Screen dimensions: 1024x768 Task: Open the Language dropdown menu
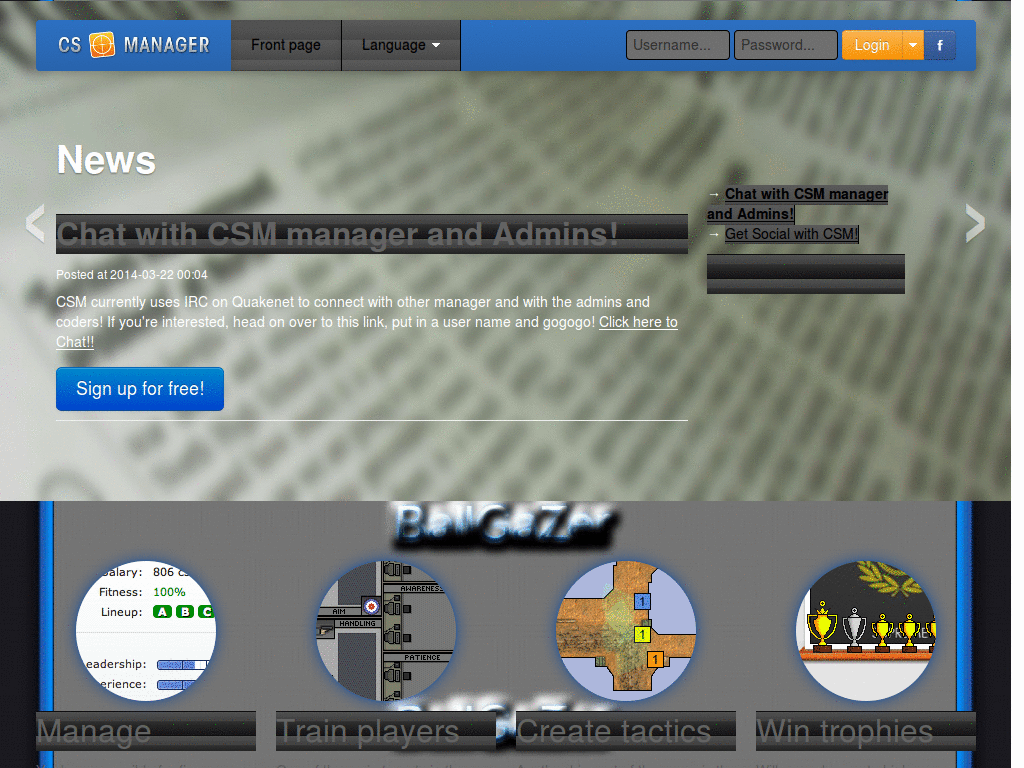[x=401, y=45]
